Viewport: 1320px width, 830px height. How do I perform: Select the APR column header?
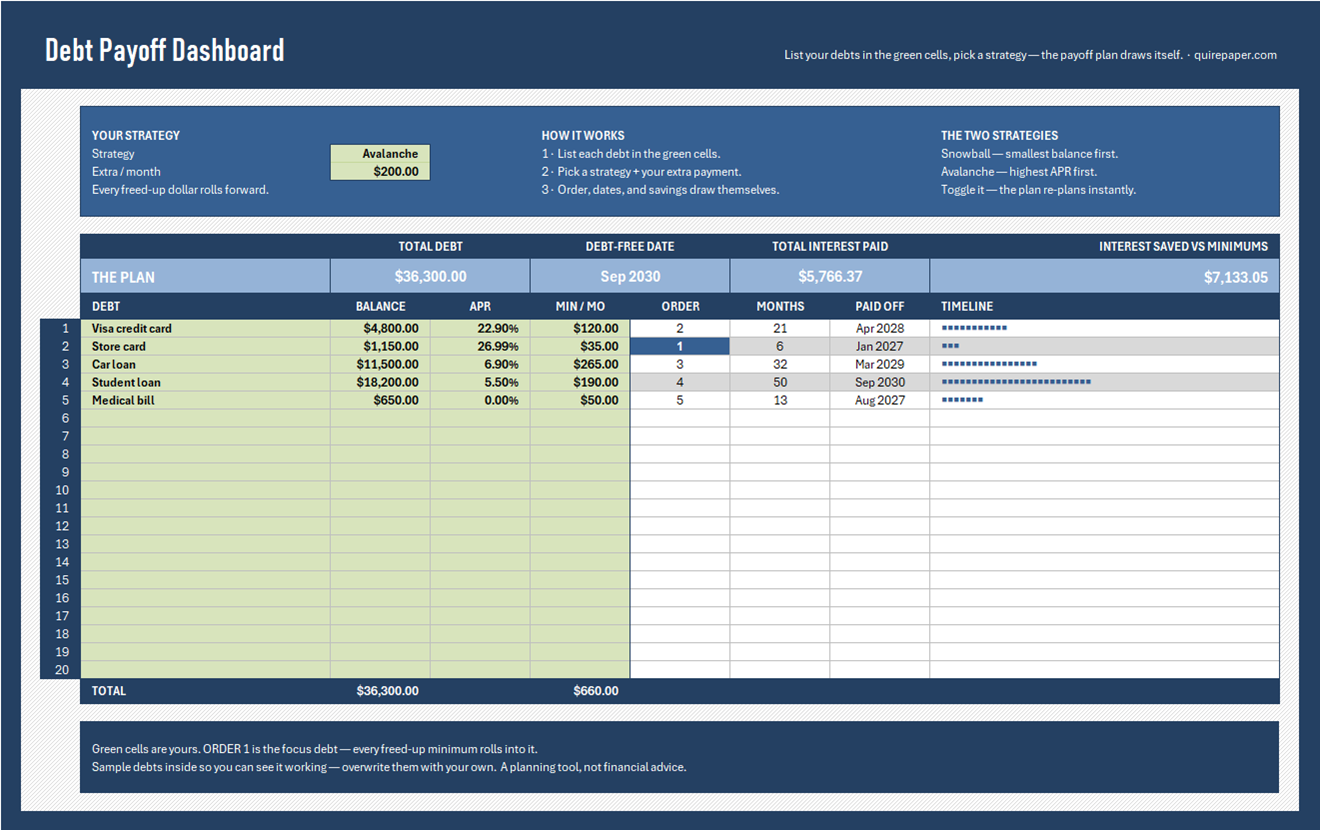[480, 306]
